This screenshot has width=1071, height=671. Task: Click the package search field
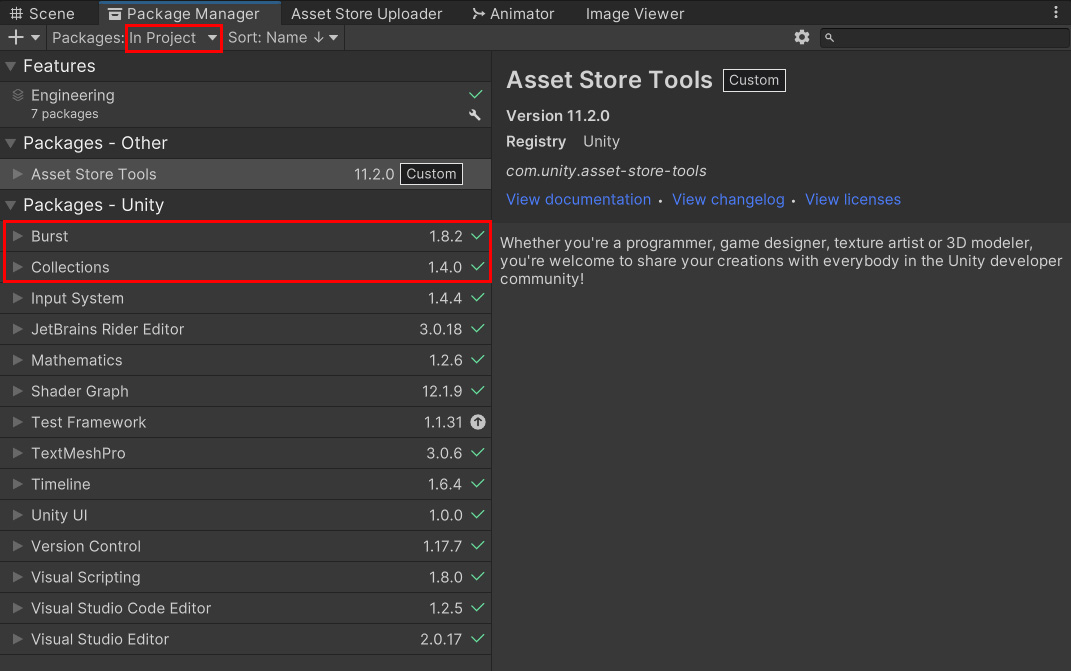[x=944, y=38]
